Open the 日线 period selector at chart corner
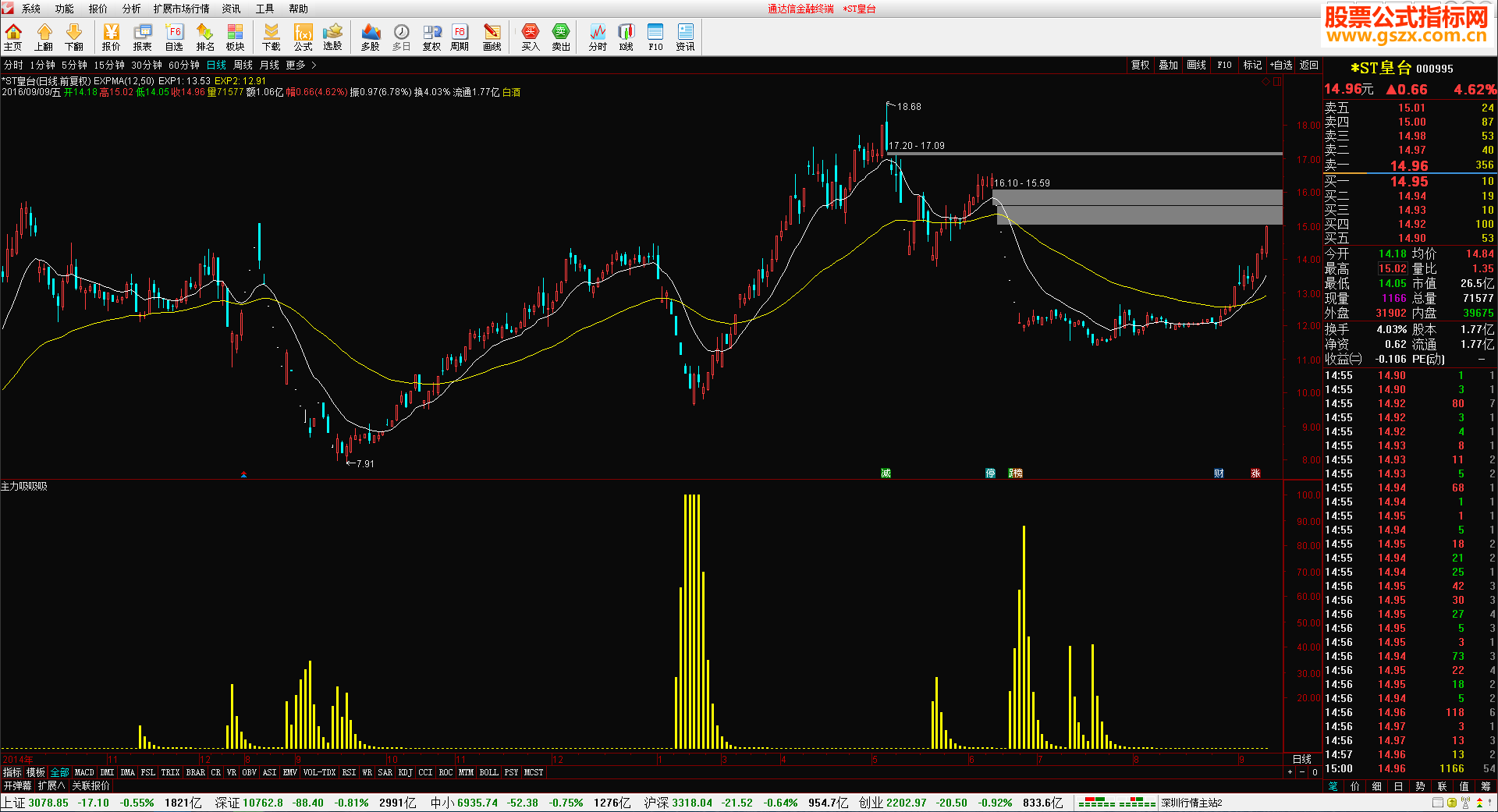The height and width of the screenshot is (812, 1498). (x=1302, y=759)
